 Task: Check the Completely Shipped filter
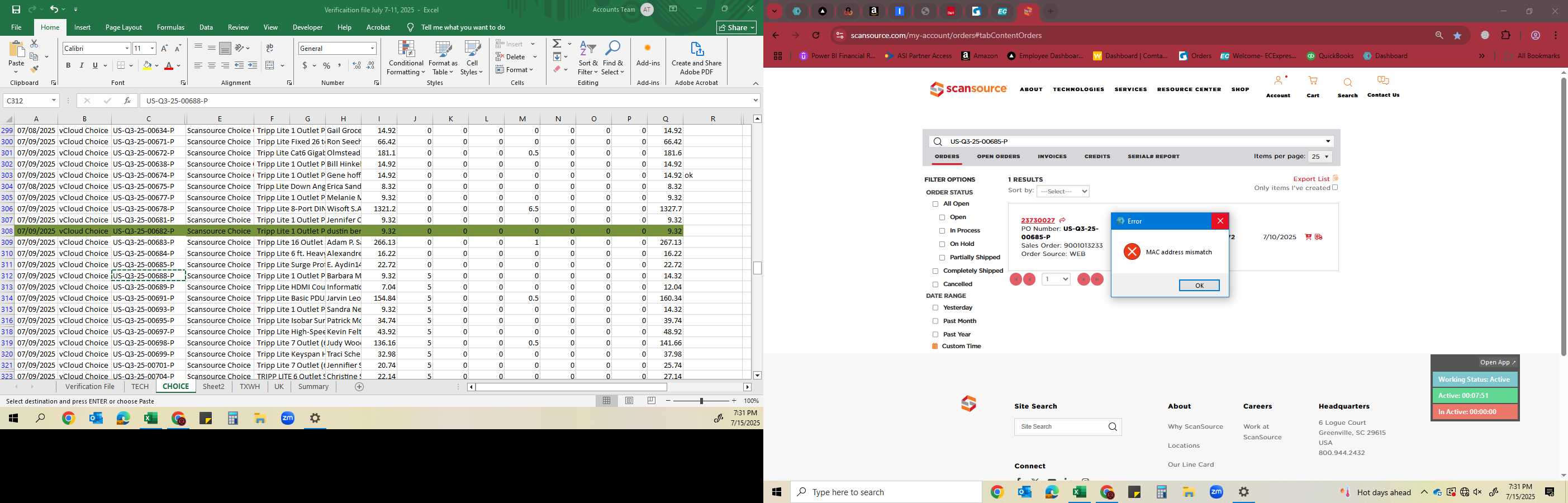pyautogui.click(x=935, y=271)
